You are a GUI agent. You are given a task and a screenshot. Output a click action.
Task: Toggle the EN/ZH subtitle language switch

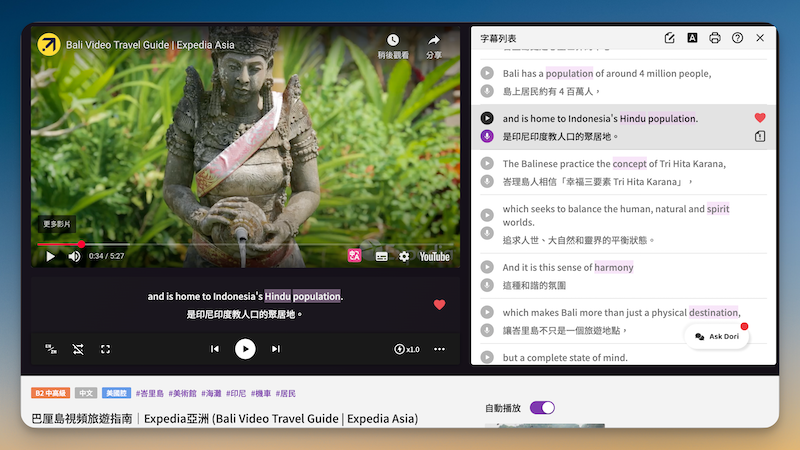point(51,349)
